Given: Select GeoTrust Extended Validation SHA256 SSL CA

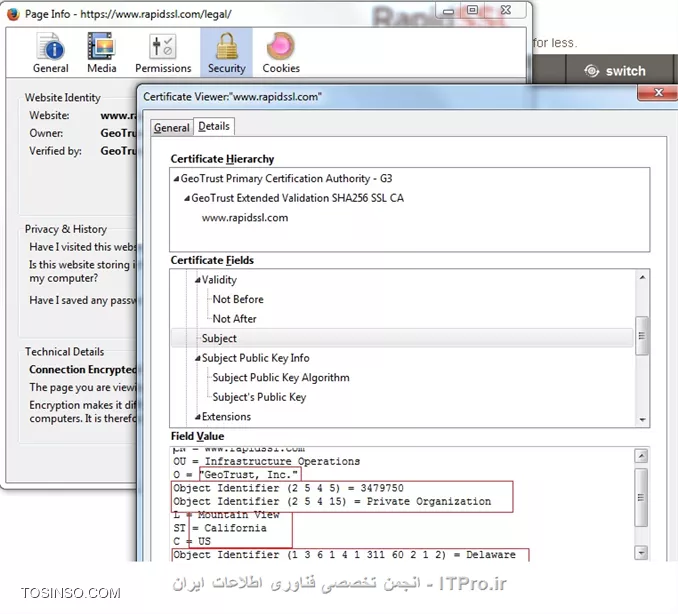Looking at the screenshot, I should [x=297, y=198].
